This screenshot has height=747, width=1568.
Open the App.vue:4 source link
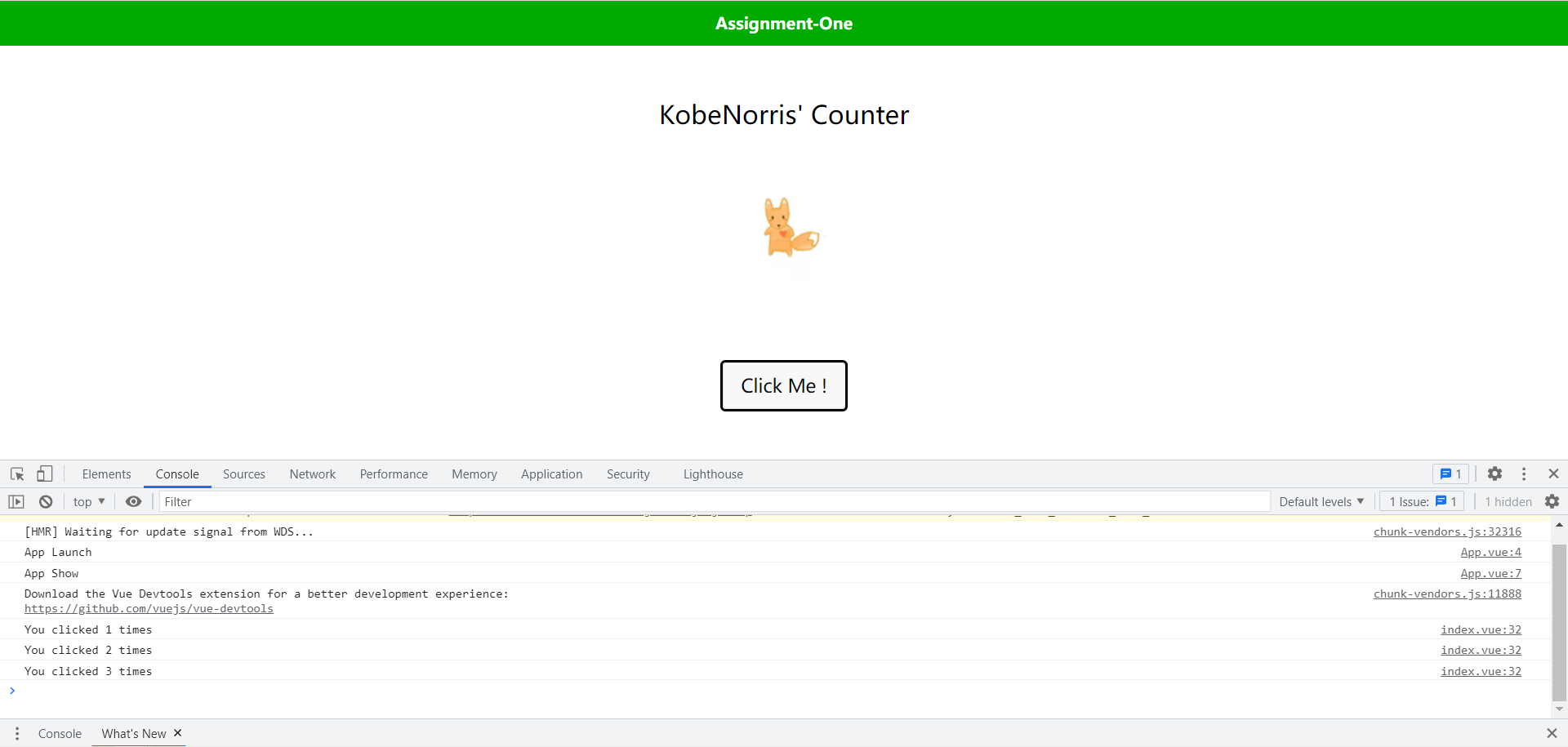(1490, 553)
